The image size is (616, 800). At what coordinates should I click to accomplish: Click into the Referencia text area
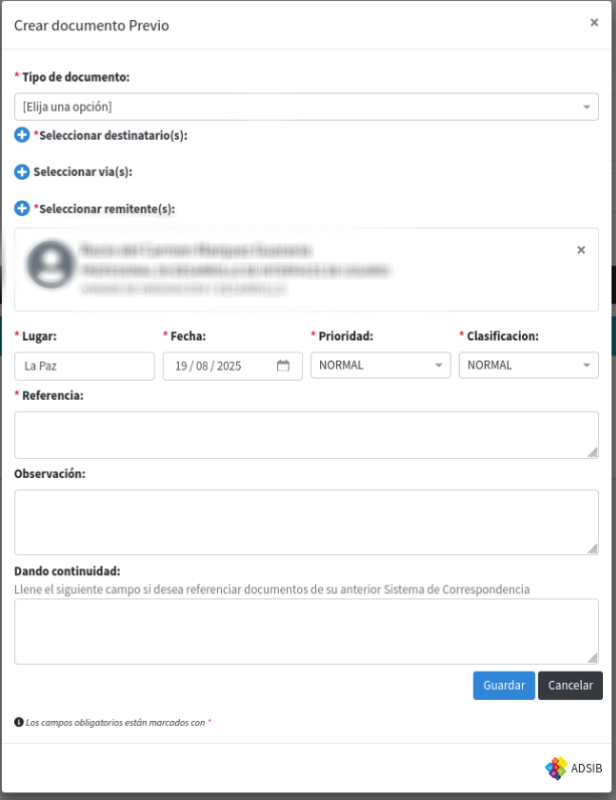pyautogui.click(x=306, y=435)
